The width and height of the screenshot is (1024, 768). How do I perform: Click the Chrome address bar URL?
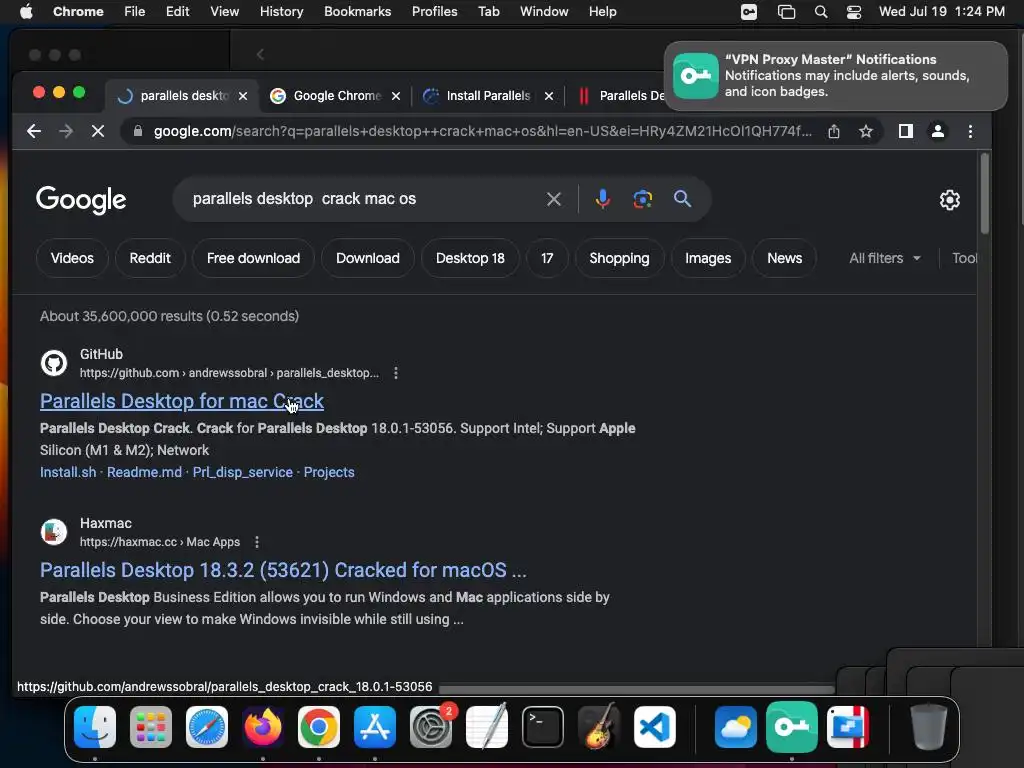click(482, 131)
